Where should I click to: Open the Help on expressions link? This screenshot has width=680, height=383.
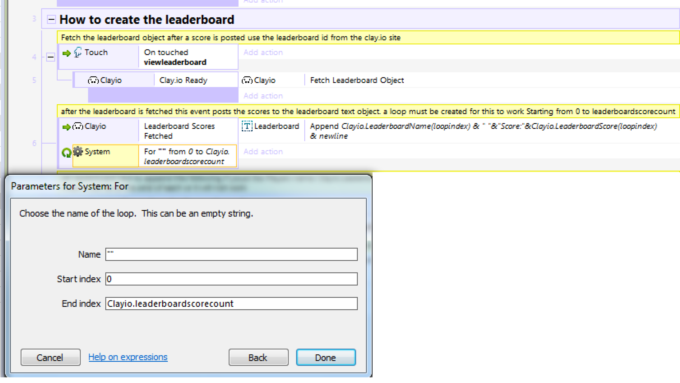(128, 357)
